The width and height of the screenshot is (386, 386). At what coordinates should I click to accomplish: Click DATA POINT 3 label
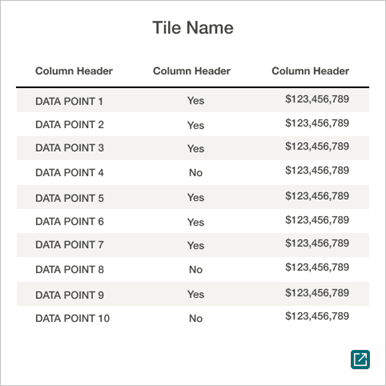pyautogui.click(x=70, y=148)
